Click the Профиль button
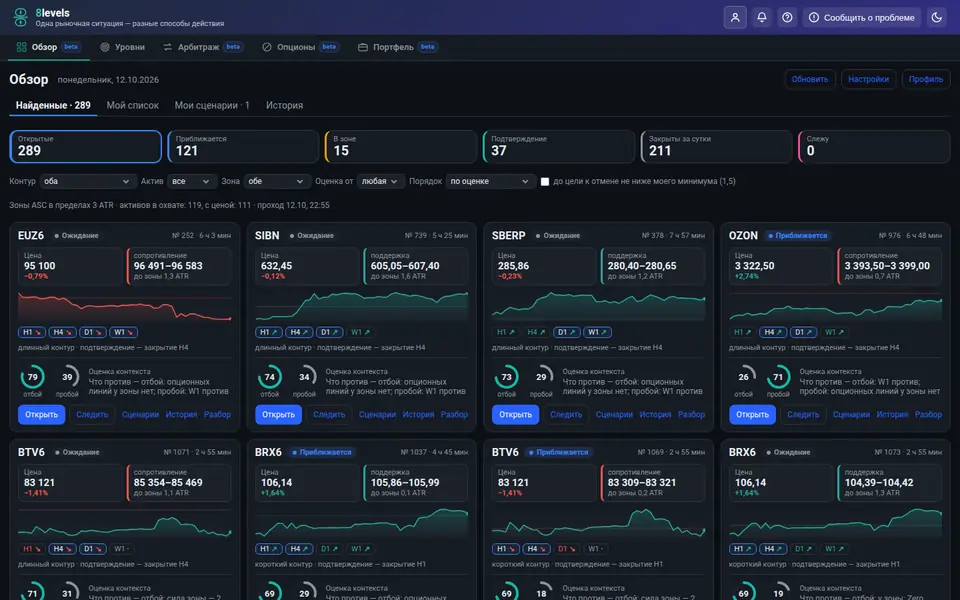The image size is (960, 600). 926,79
